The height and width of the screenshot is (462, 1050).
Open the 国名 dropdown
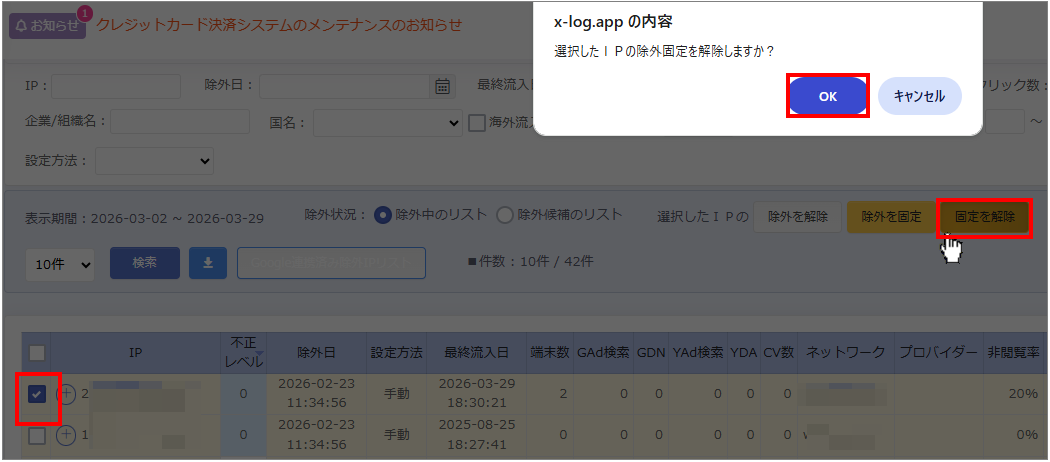coord(388,123)
